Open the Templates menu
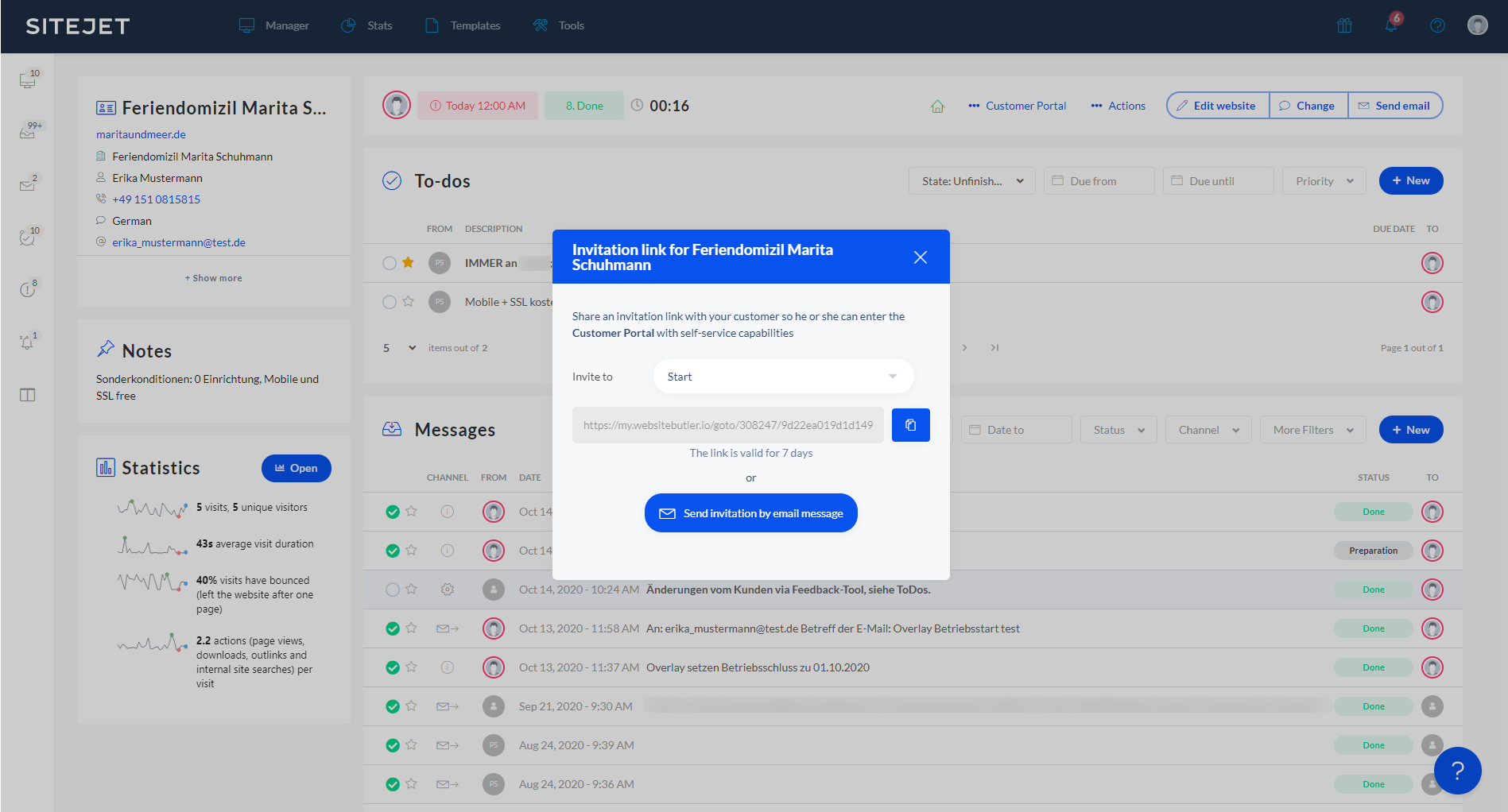The height and width of the screenshot is (812, 1508). click(x=463, y=25)
